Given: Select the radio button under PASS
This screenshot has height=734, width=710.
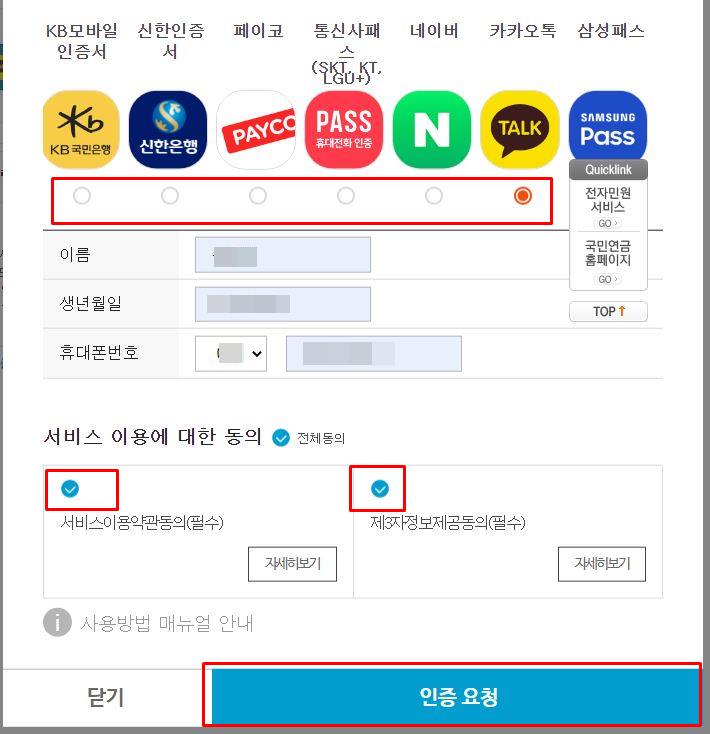Looking at the screenshot, I should point(346,196).
